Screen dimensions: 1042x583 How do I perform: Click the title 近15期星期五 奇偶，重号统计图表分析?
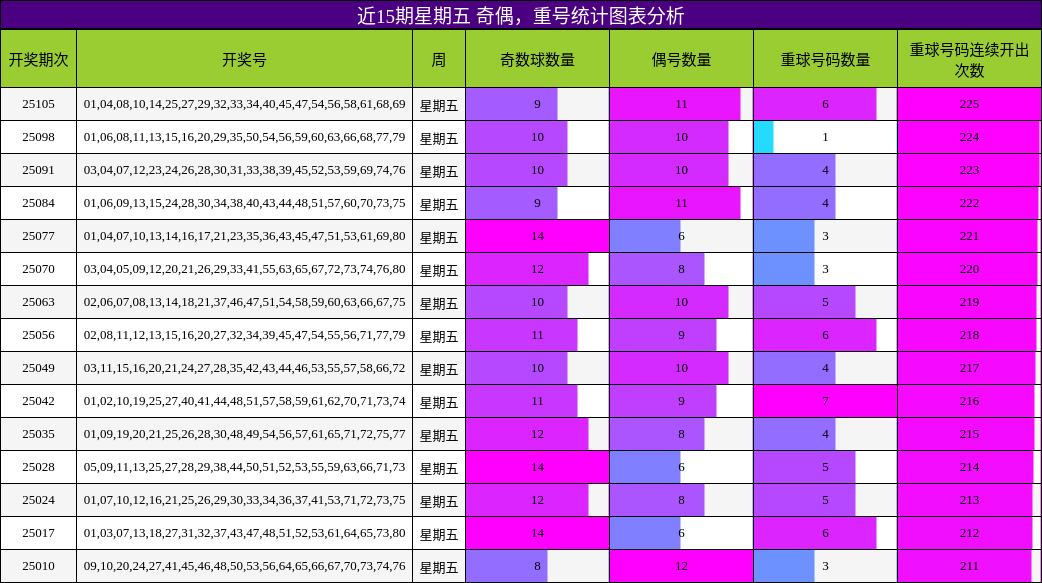pyautogui.click(x=521, y=14)
